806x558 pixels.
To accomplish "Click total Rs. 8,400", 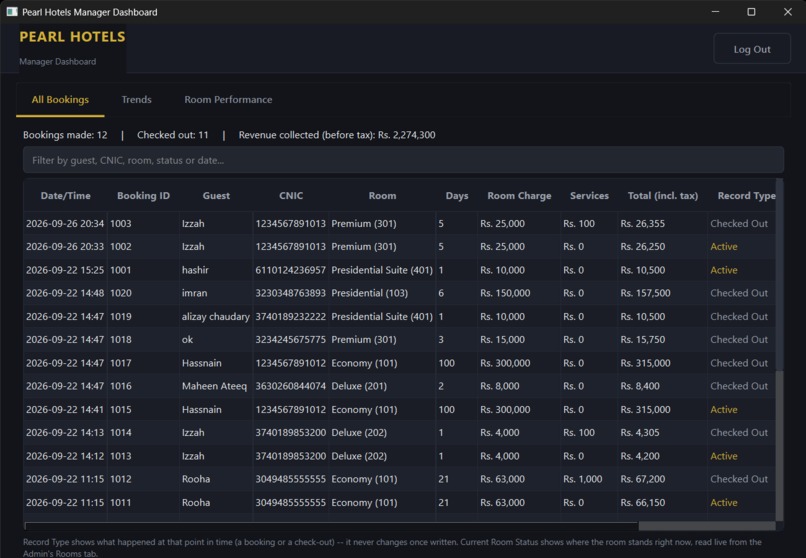I will click(639, 386).
